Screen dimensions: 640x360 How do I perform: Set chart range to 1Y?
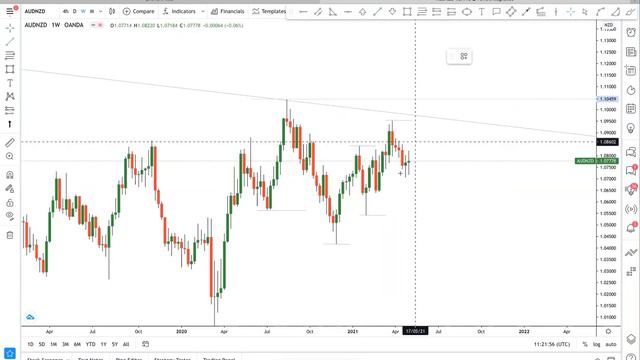tap(104, 344)
